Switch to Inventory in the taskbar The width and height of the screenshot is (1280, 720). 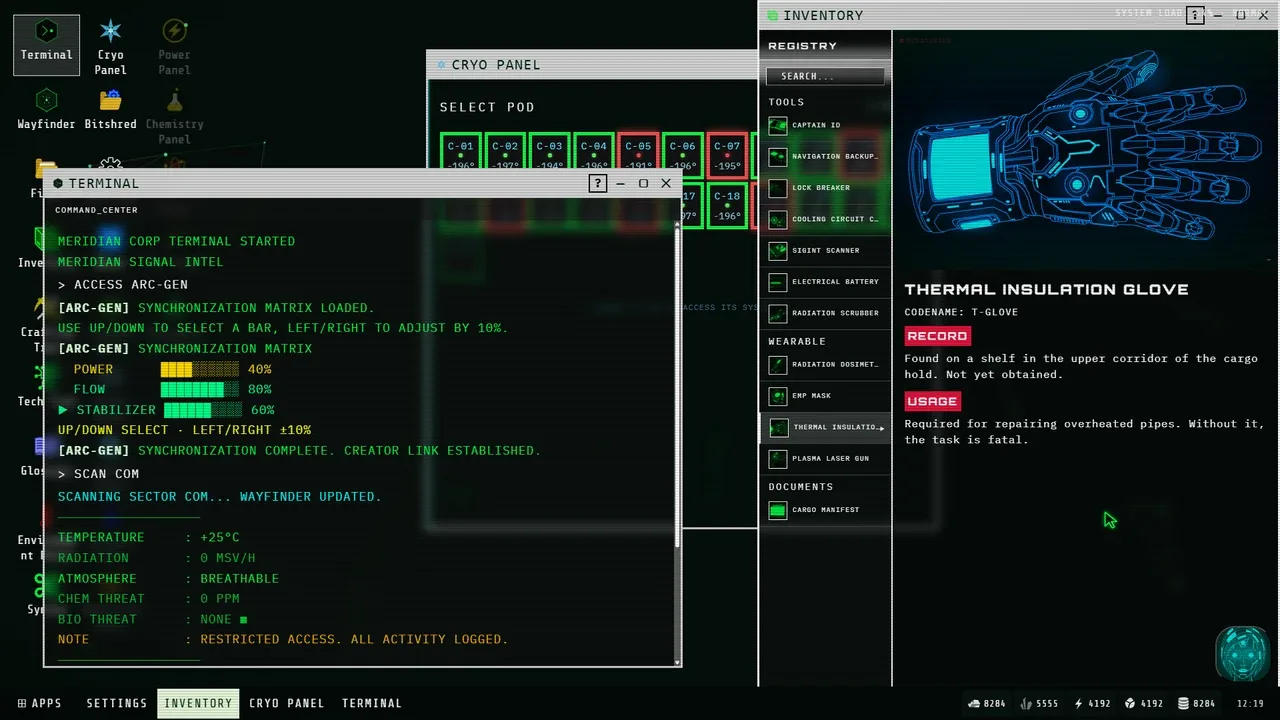[198, 703]
